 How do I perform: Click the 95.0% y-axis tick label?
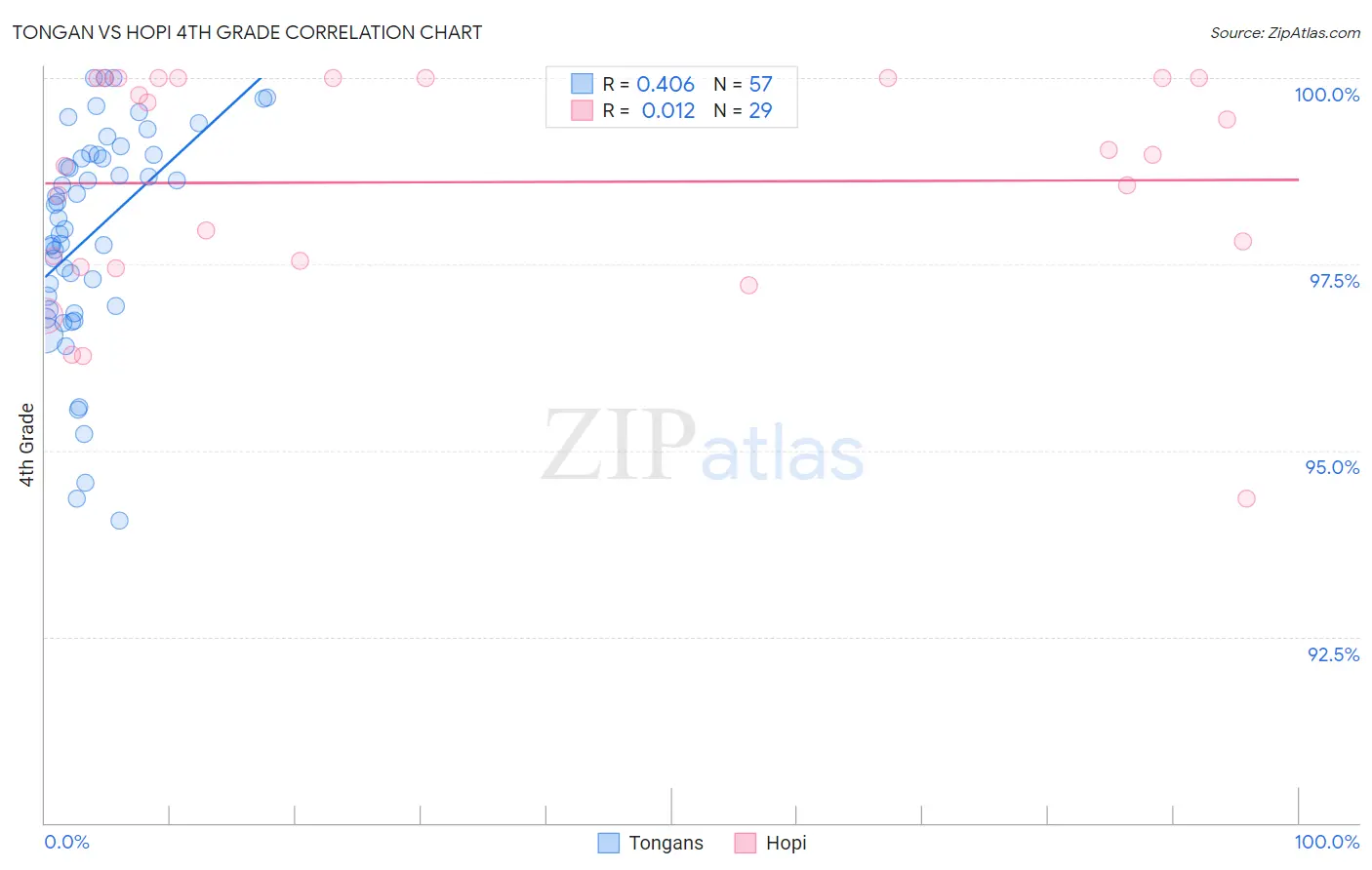click(1332, 467)
